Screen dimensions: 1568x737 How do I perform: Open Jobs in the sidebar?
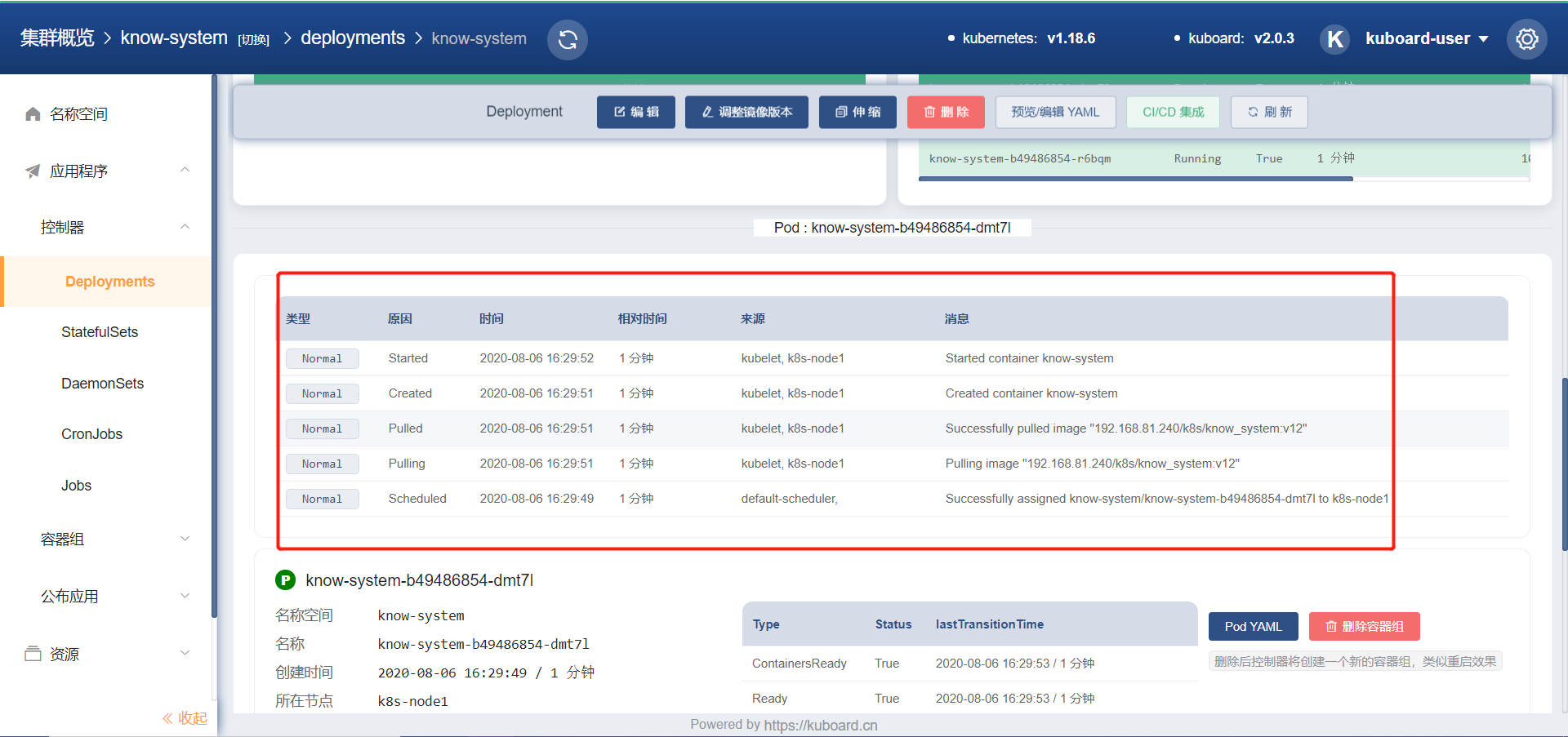point(76,486)
